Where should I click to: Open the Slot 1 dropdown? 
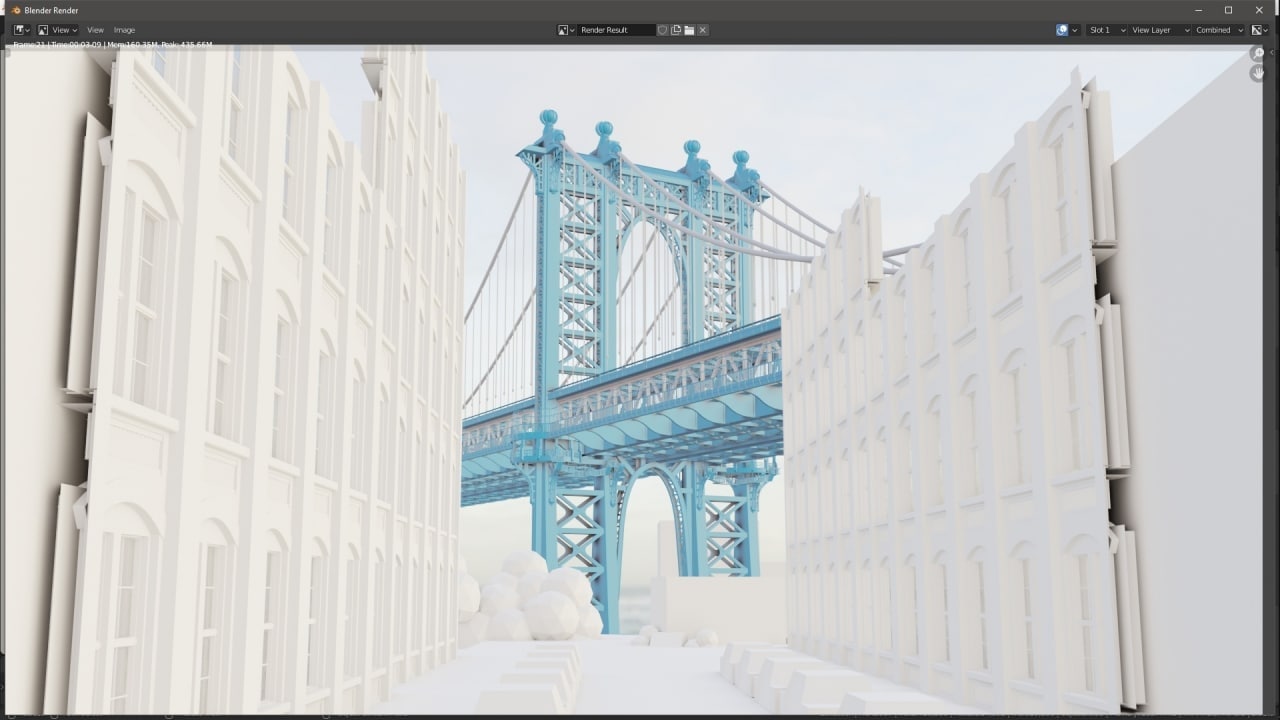(x=1106, y=30)
